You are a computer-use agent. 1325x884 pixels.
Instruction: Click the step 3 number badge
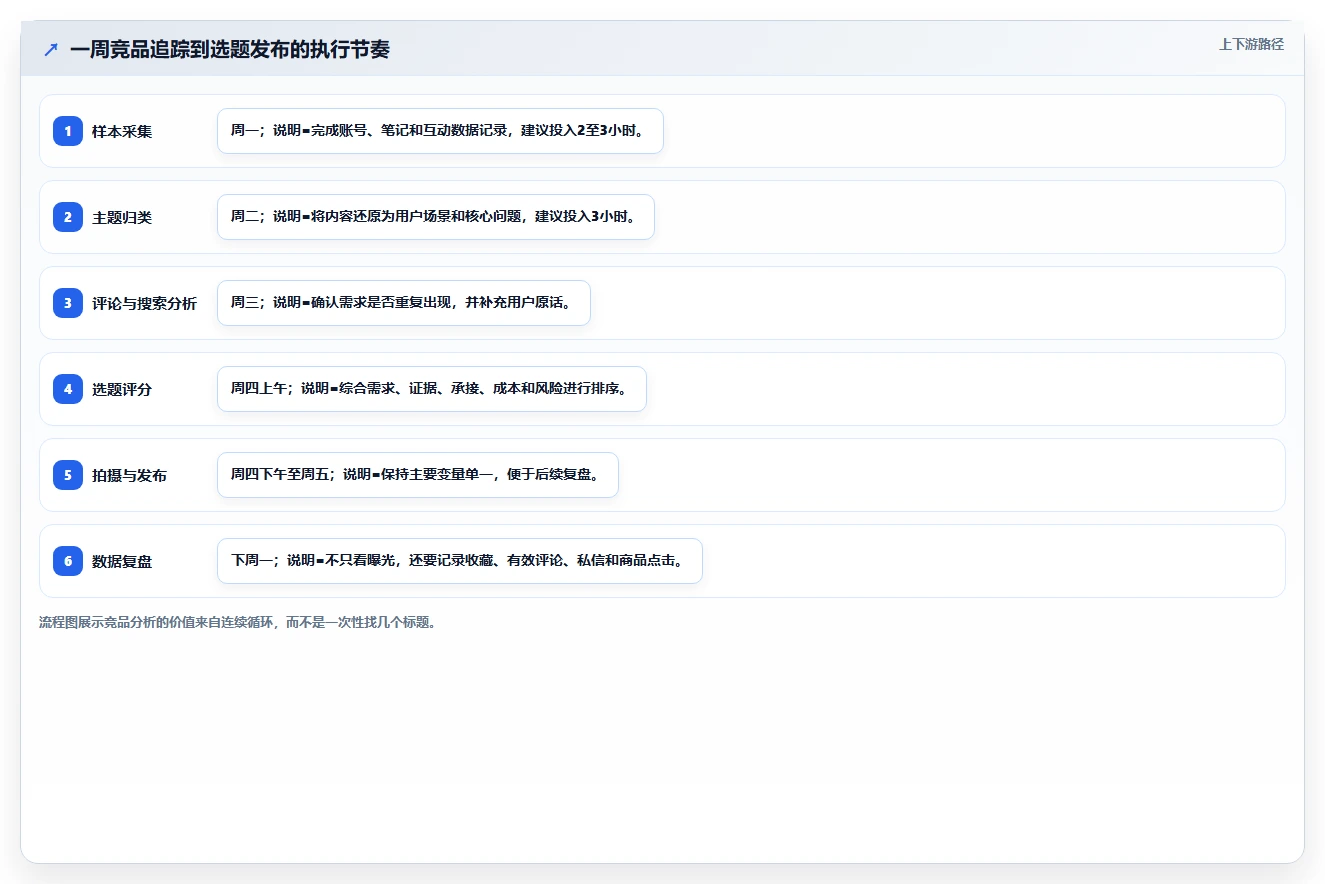pos(68,303)
